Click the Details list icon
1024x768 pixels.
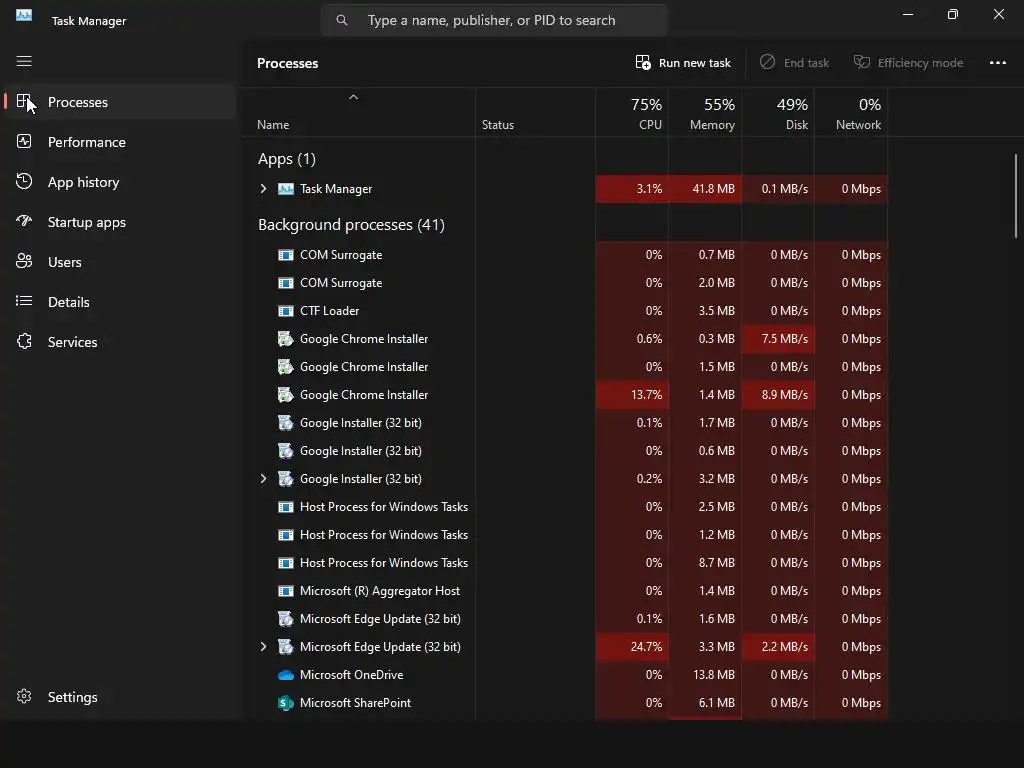click(x=24, y=301)
